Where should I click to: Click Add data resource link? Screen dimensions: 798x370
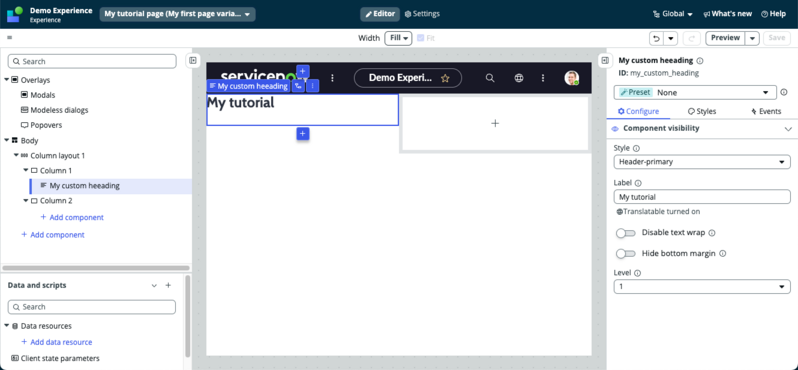(57, 342)
